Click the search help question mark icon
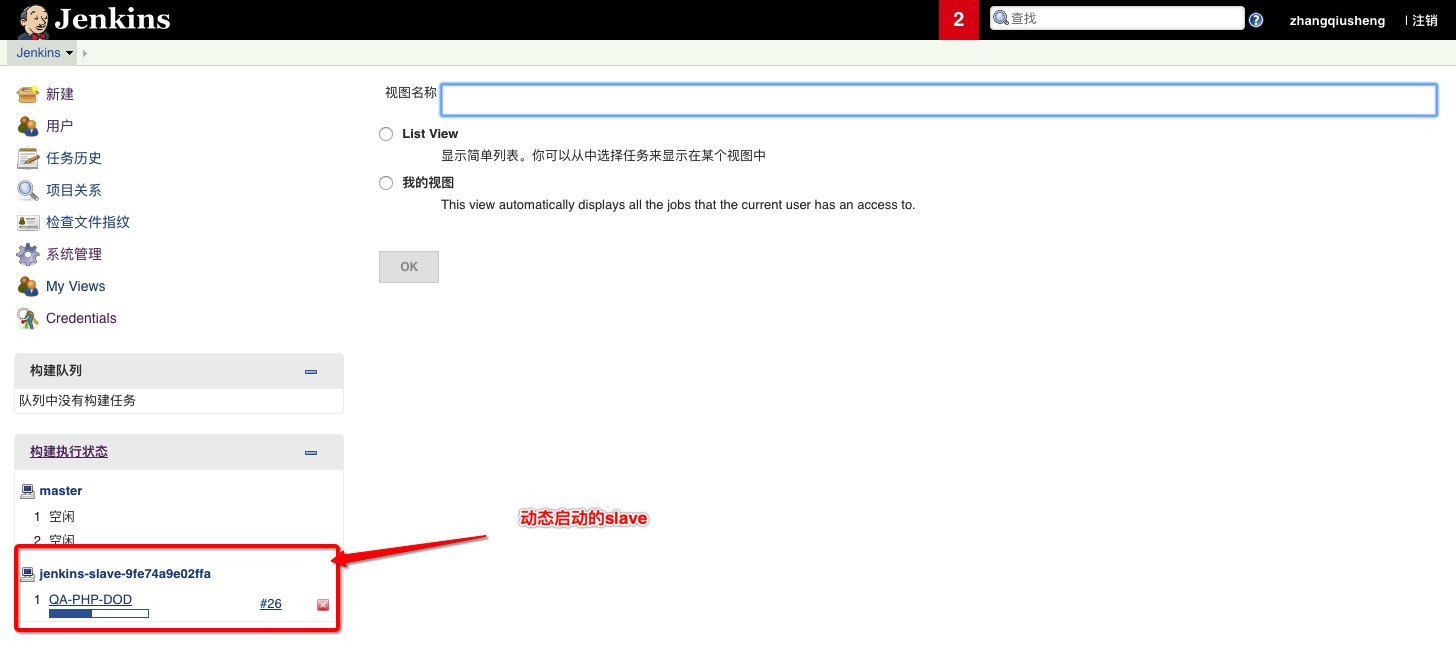 (1256, 20)
